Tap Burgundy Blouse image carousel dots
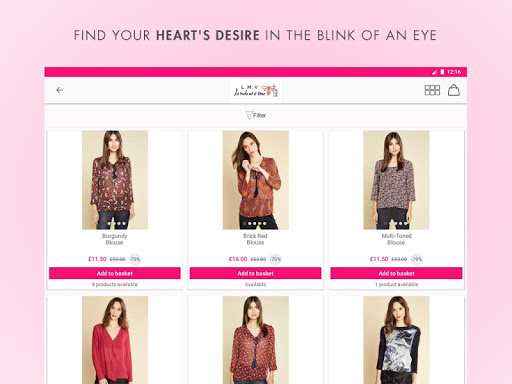The height and width of the screenshot is (384, 512). [116, 224]
